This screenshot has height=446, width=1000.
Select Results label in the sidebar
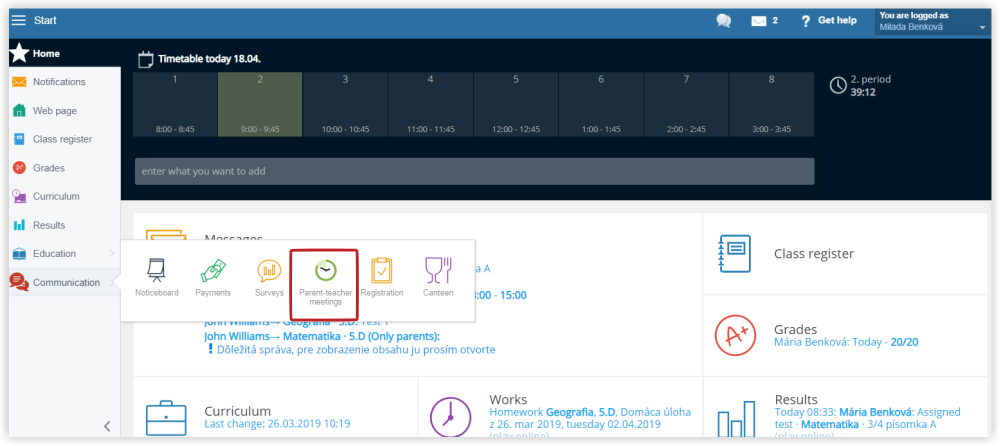(49, 225)
